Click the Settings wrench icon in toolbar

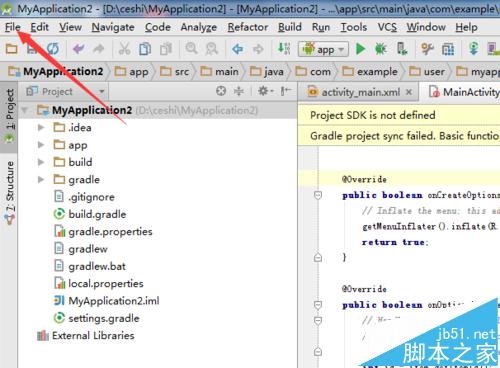coord(427,49)
